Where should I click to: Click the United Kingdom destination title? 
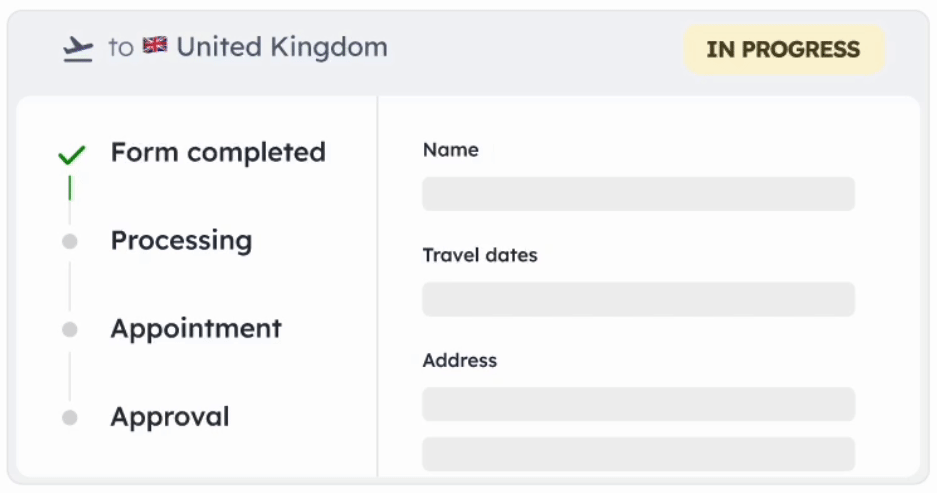[282, 47]
